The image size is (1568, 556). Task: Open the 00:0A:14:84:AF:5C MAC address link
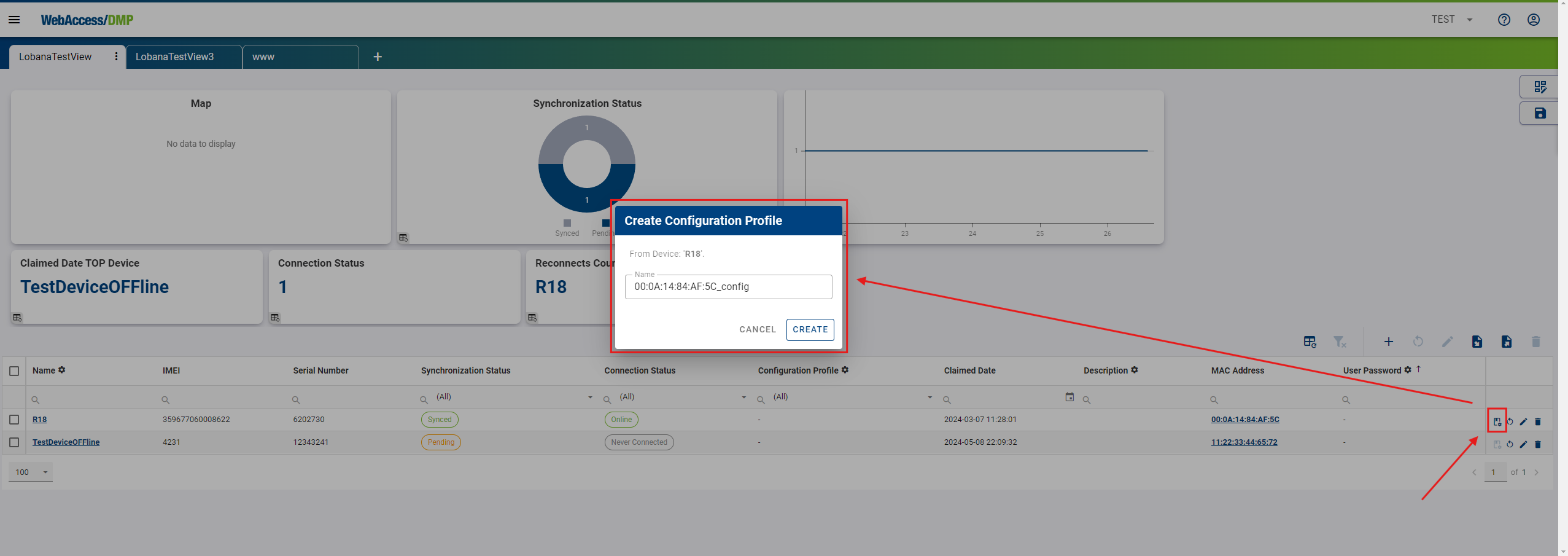point(1244,419)
